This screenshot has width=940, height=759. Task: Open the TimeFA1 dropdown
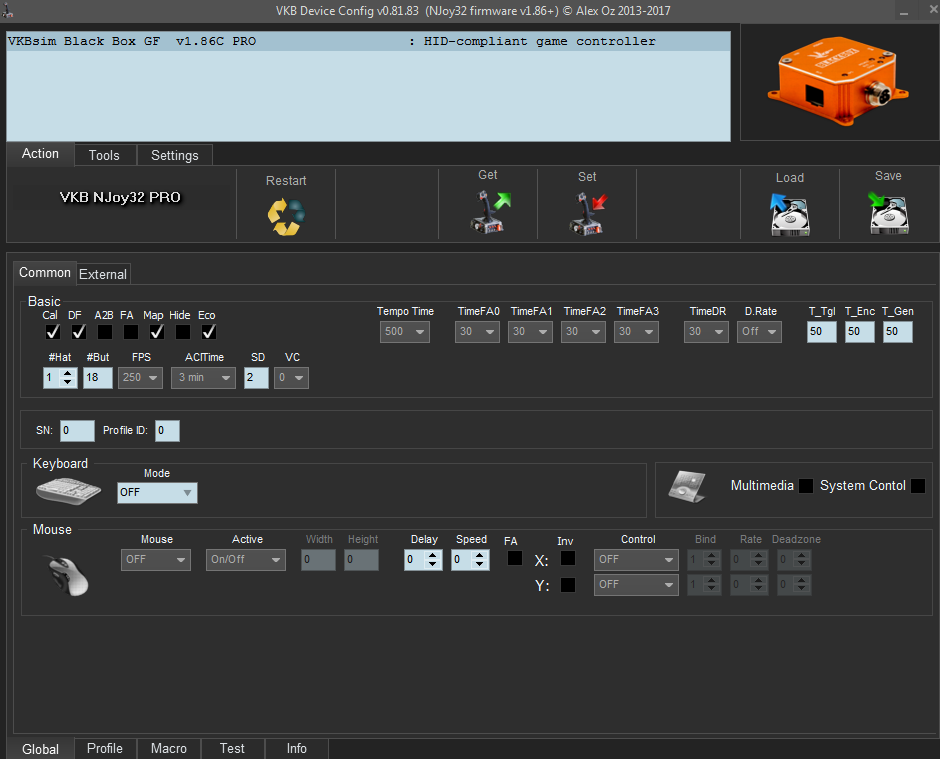click(530, 332)
